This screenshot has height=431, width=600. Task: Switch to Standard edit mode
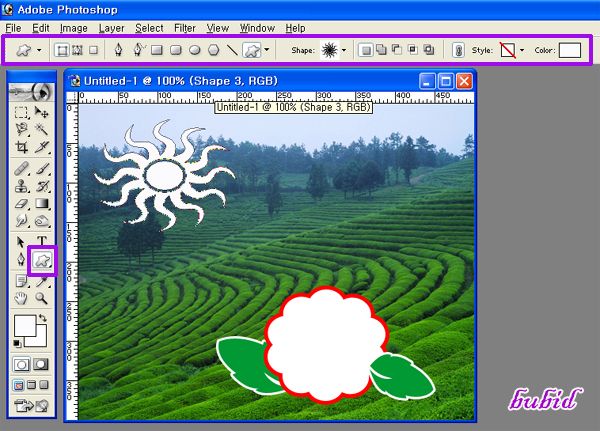coord(21,364)
